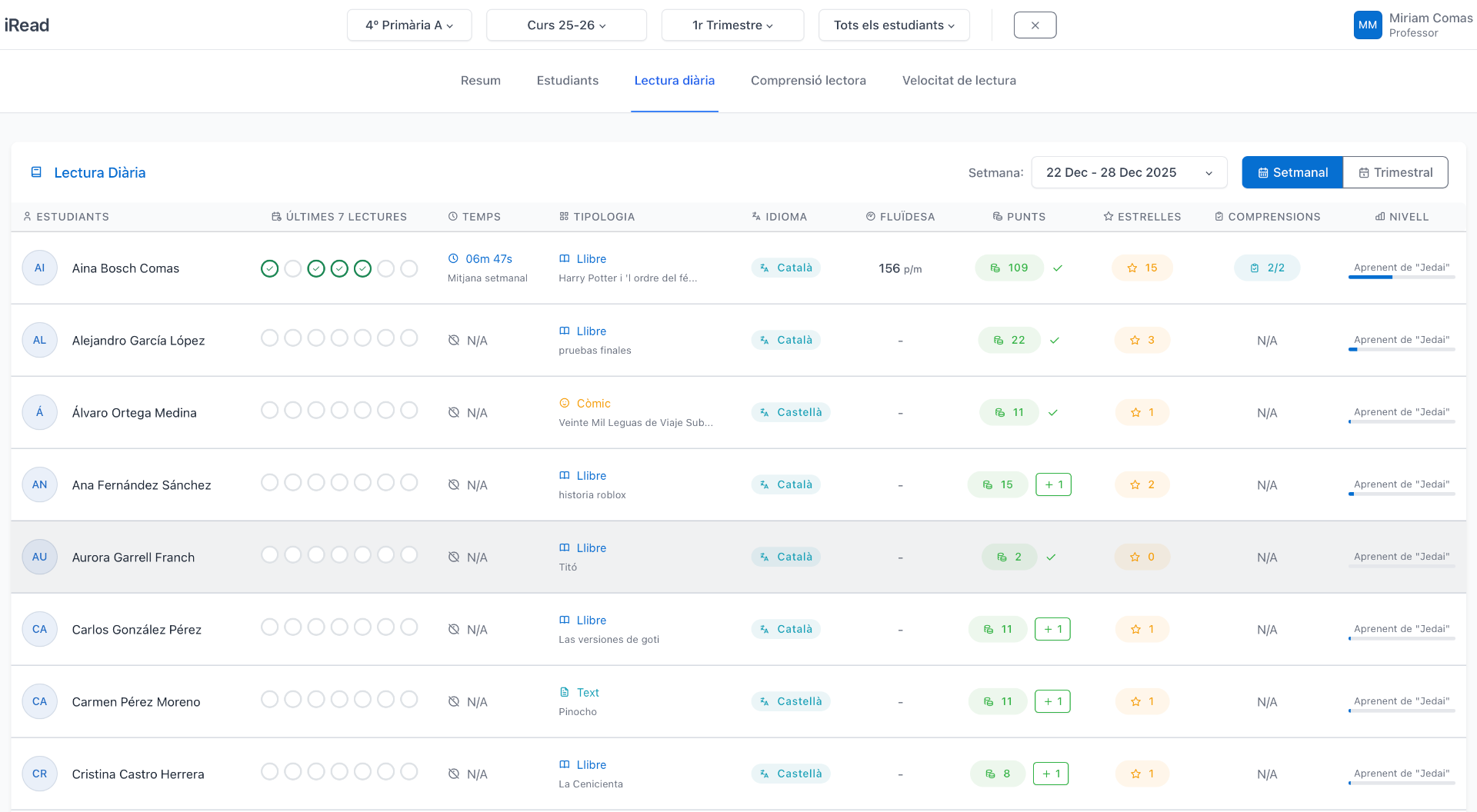The image size is (1477, 812).
Task: Click the star badge 15 for Aina
Action: pos(1142,268)
